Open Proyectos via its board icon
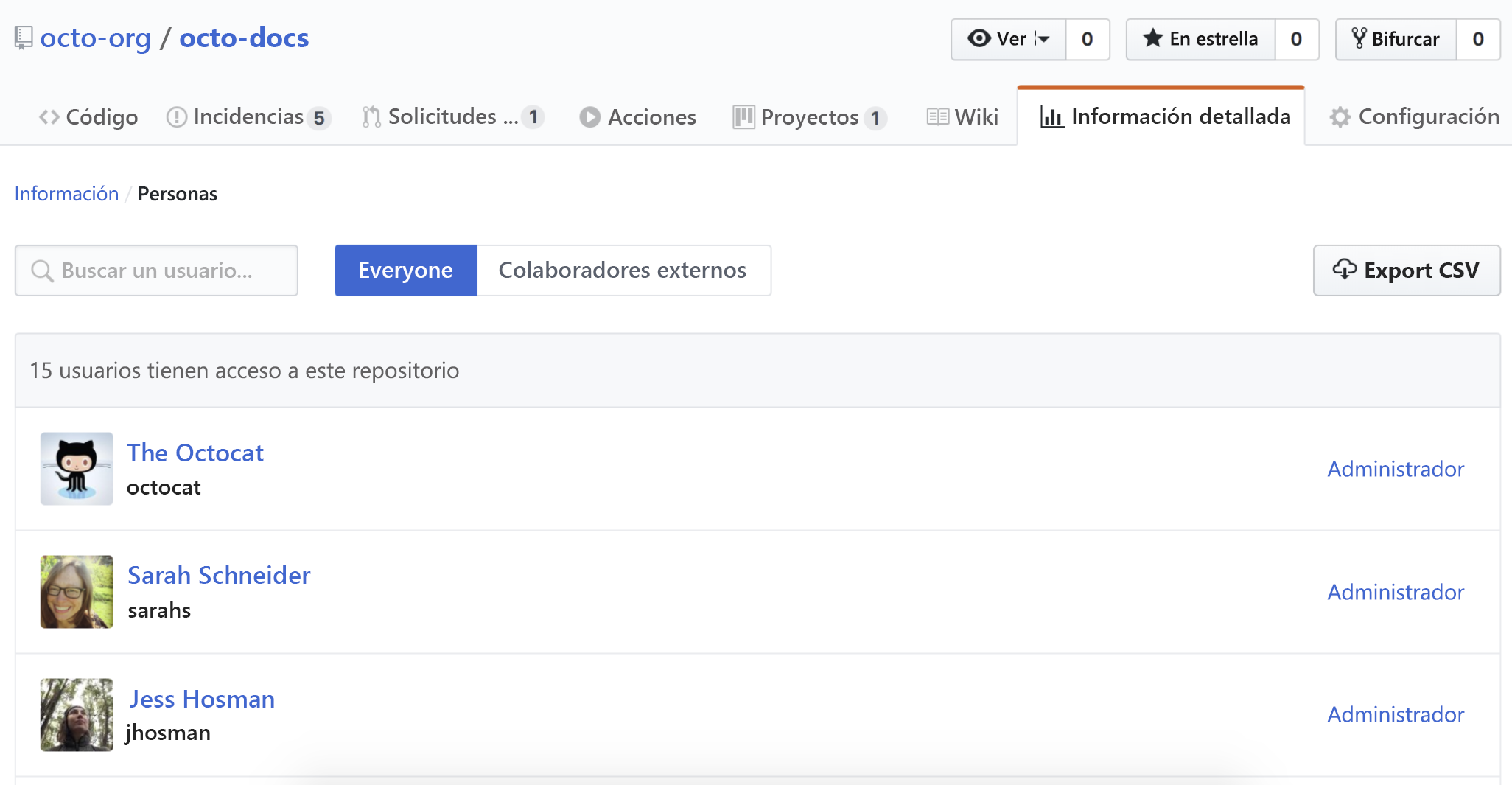1512x785 pixels. click(744, 116)
